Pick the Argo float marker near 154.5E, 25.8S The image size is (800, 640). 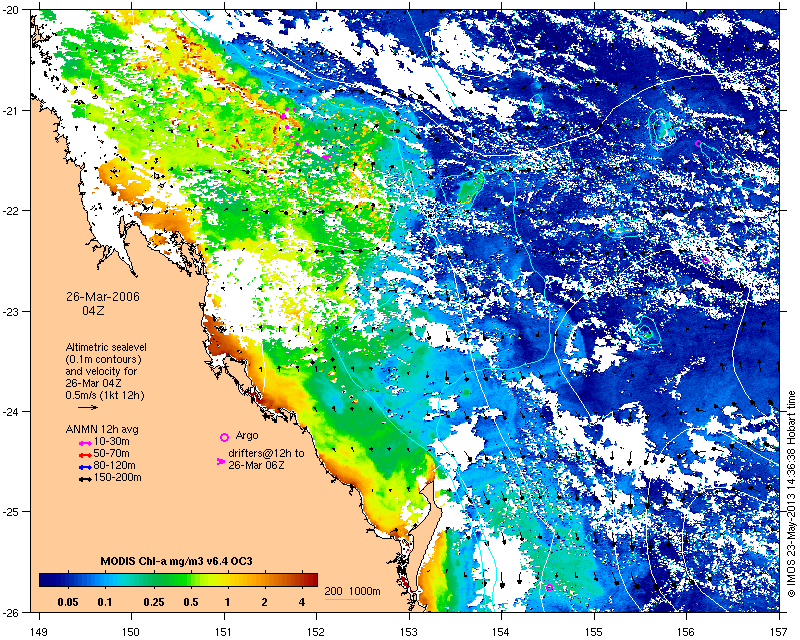(x=549, y=587)
